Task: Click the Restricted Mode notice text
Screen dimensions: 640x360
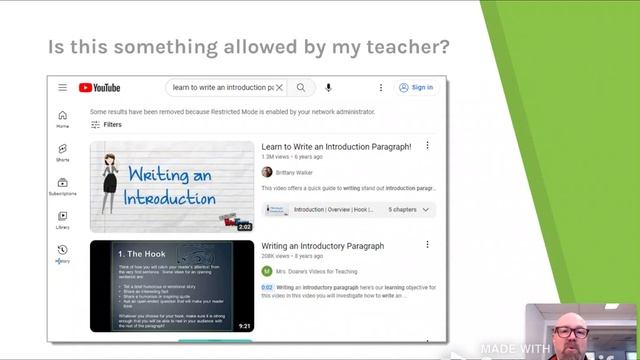Action: click(x=232, y=111)
